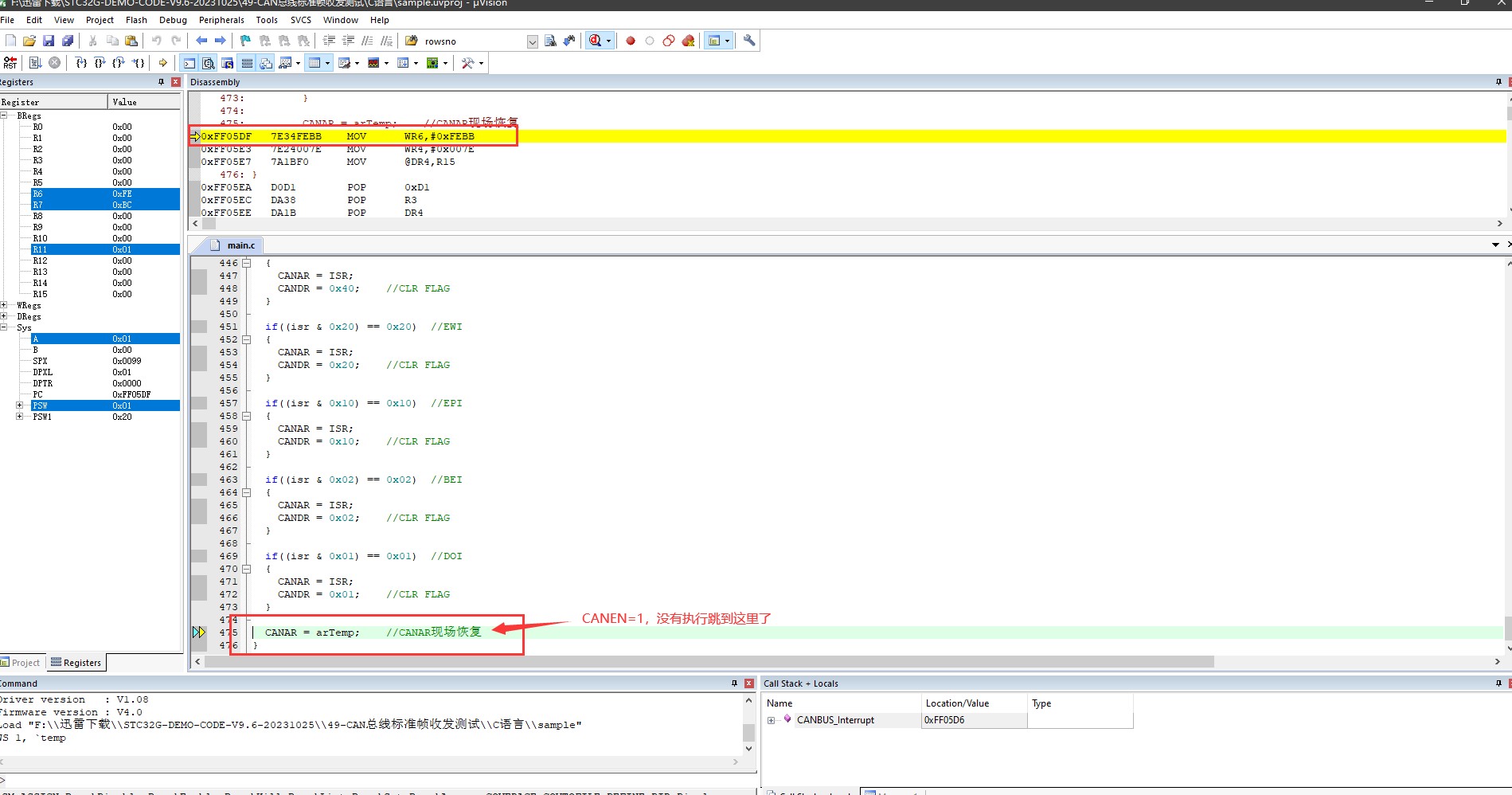Toggle the Call Stack window button

click(x=266, y=63)
